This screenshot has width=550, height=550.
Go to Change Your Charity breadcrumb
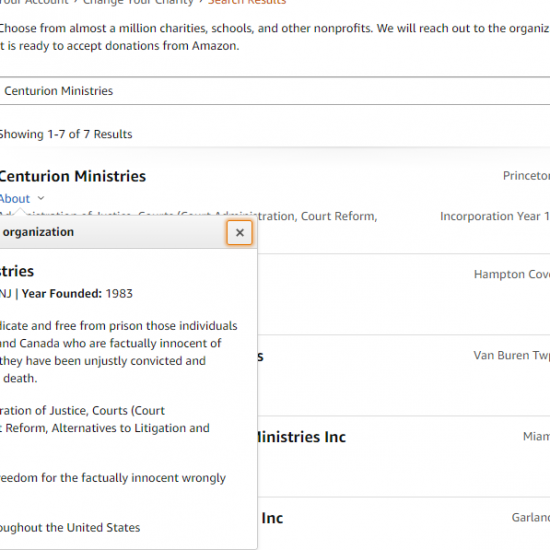[138, 2]
